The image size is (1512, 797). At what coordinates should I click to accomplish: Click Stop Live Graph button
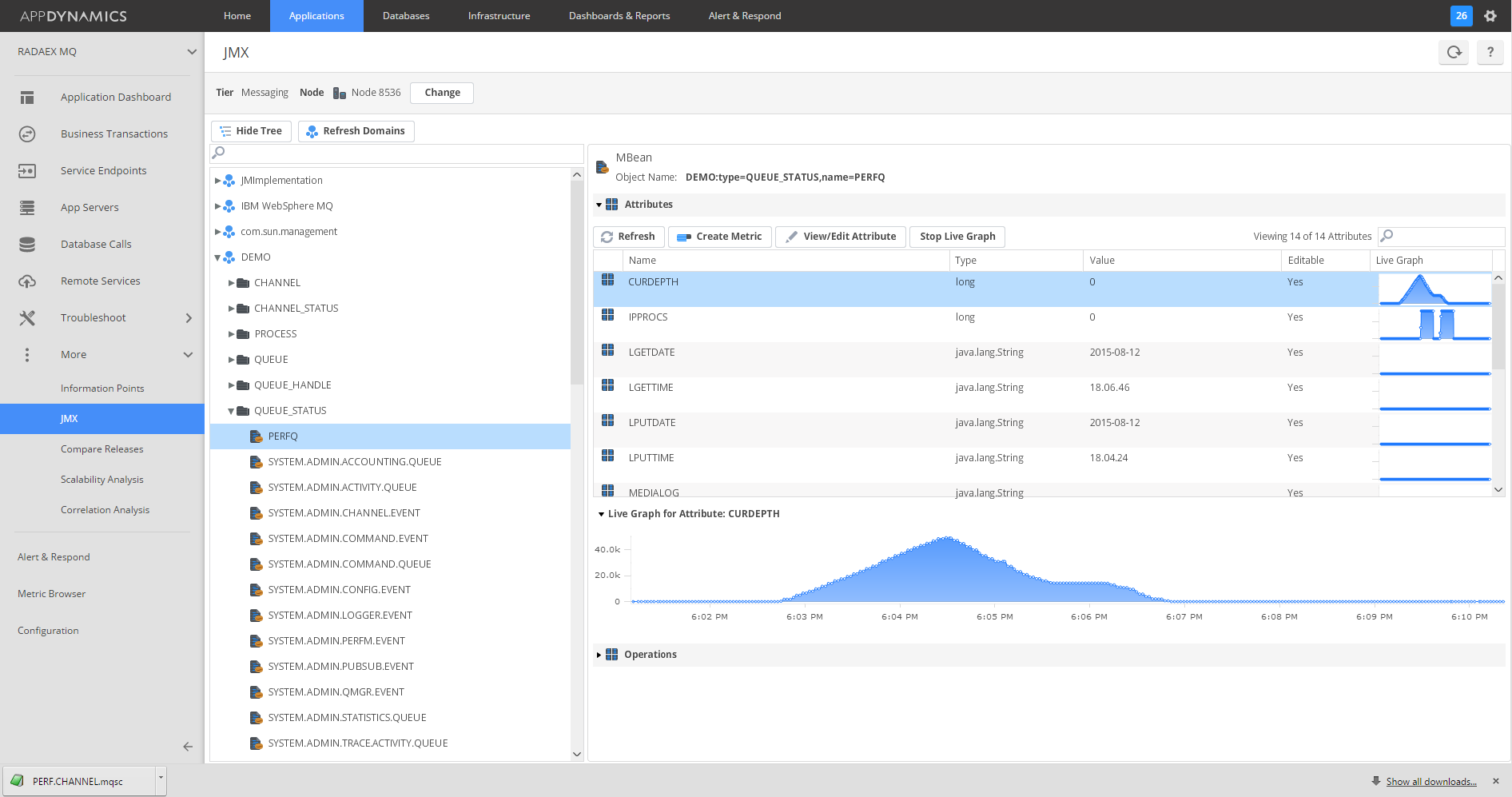pyautogui.click(x=957, y=237)
